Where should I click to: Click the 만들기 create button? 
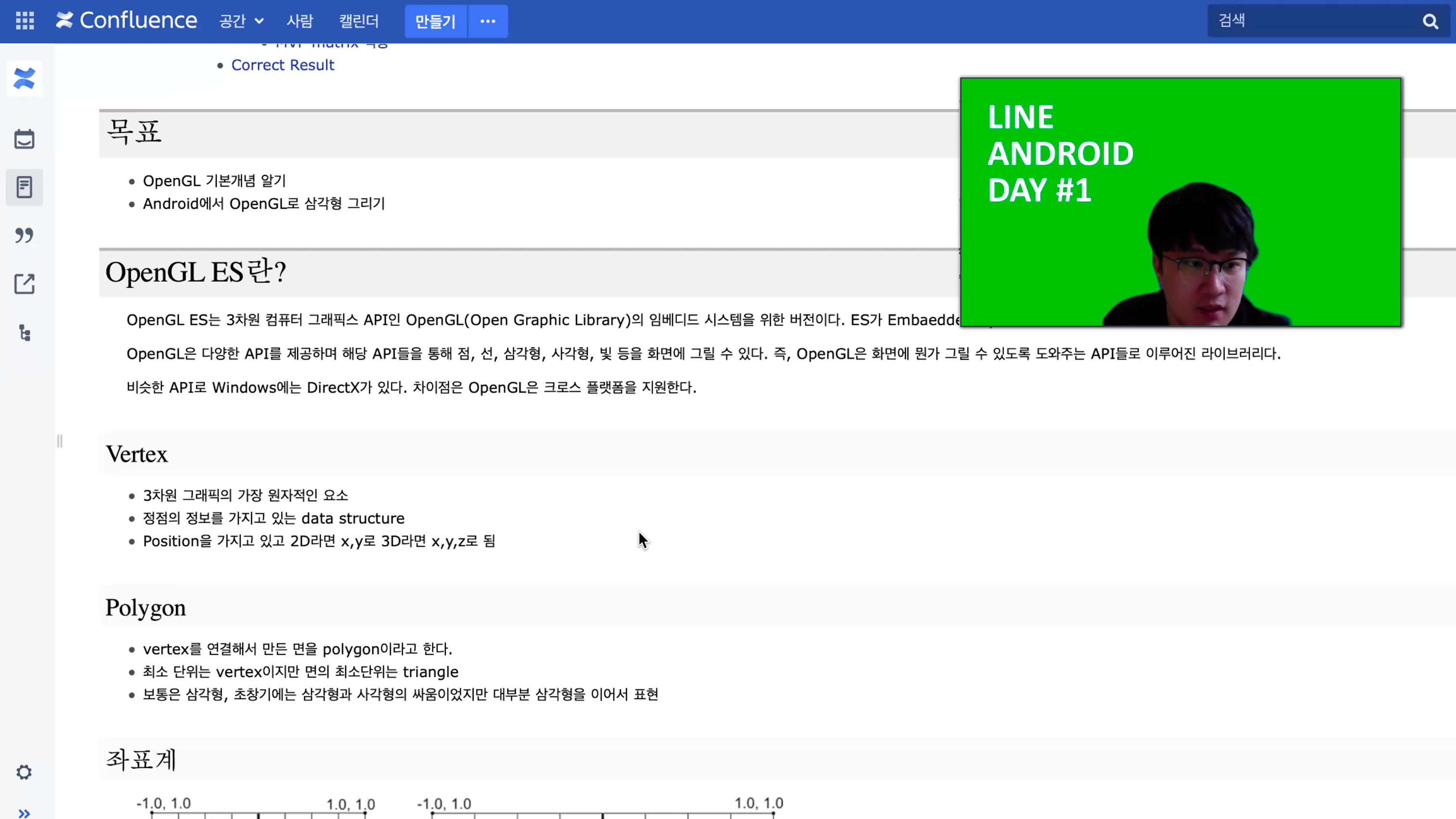pos(435,22)
